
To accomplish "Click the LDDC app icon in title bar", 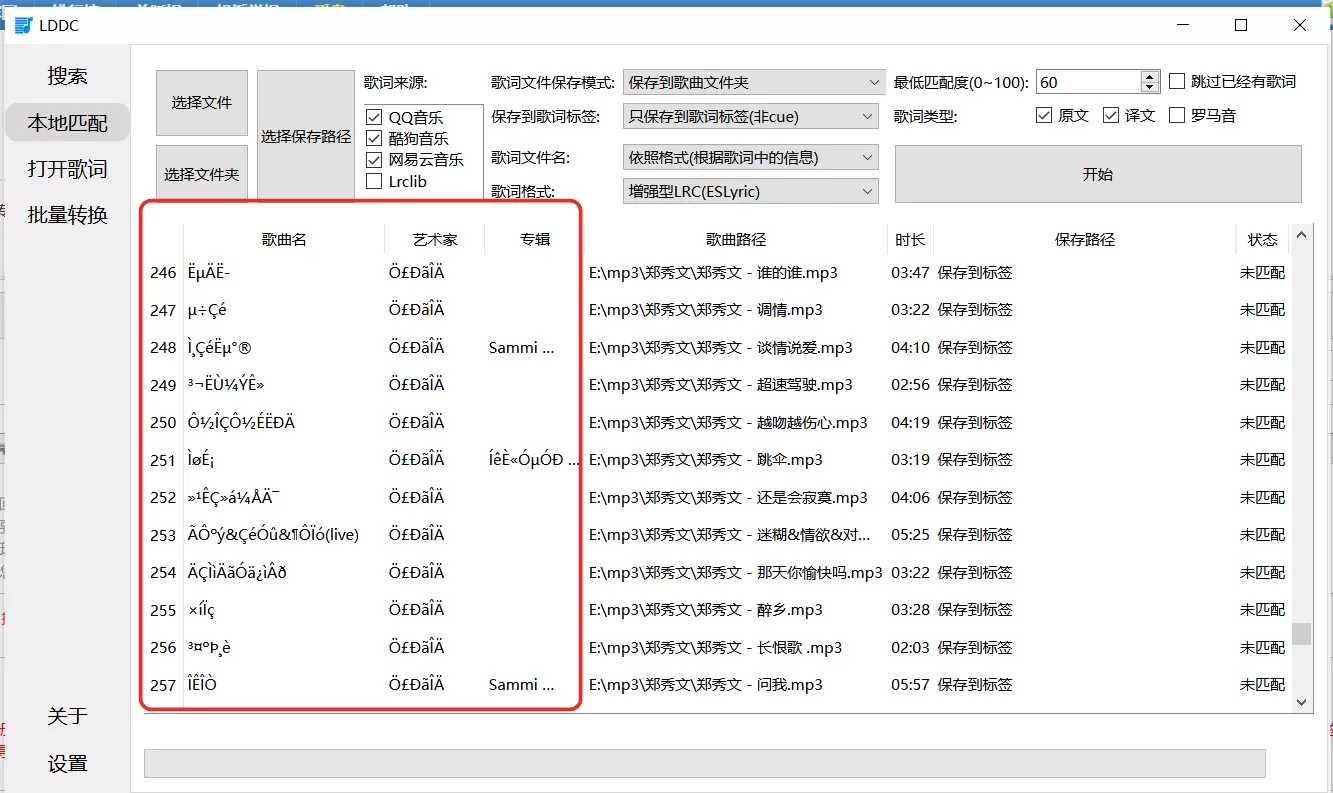I will click(x=23, y=26).
